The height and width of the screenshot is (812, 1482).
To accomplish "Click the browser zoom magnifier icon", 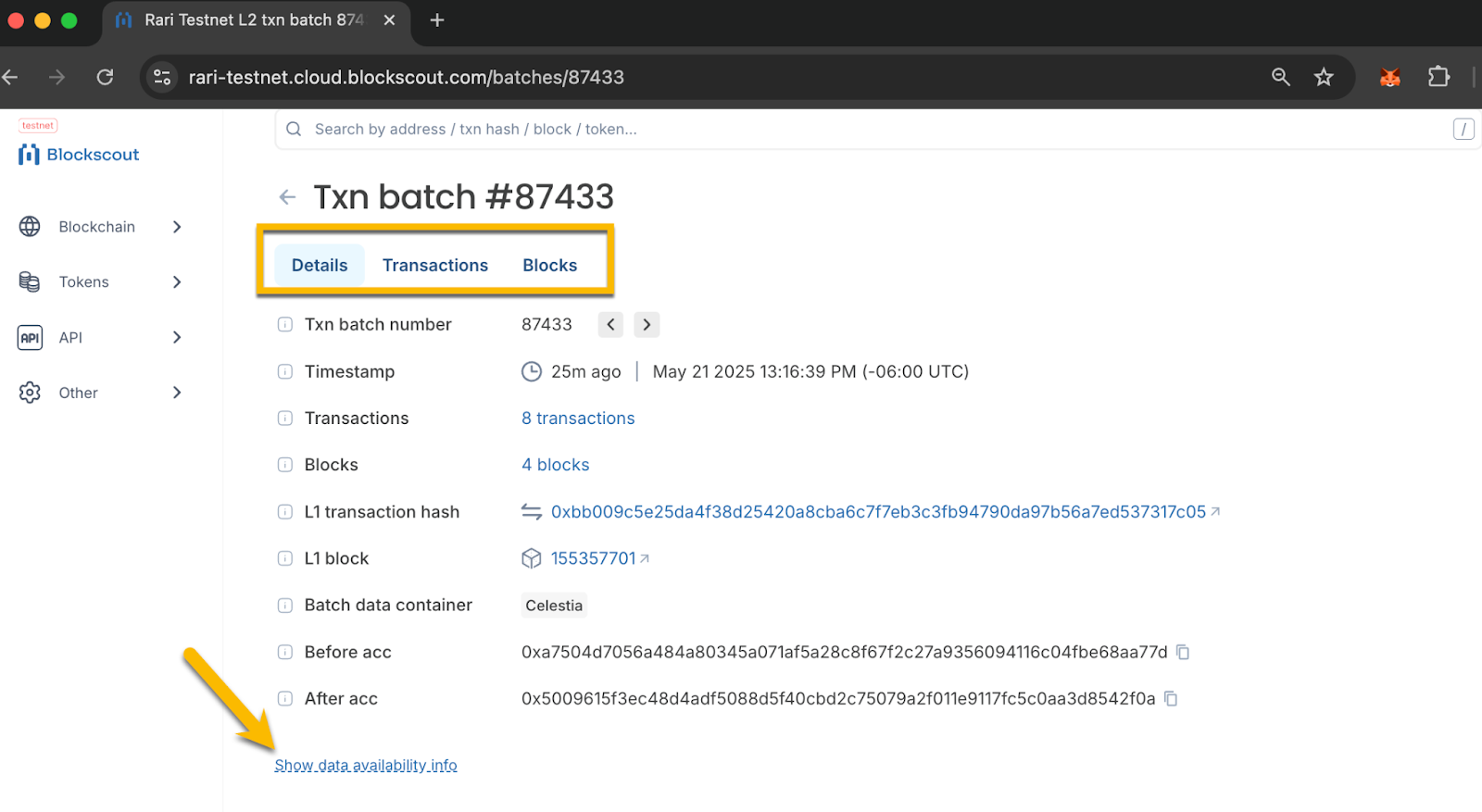I will tap(1281, 77).
